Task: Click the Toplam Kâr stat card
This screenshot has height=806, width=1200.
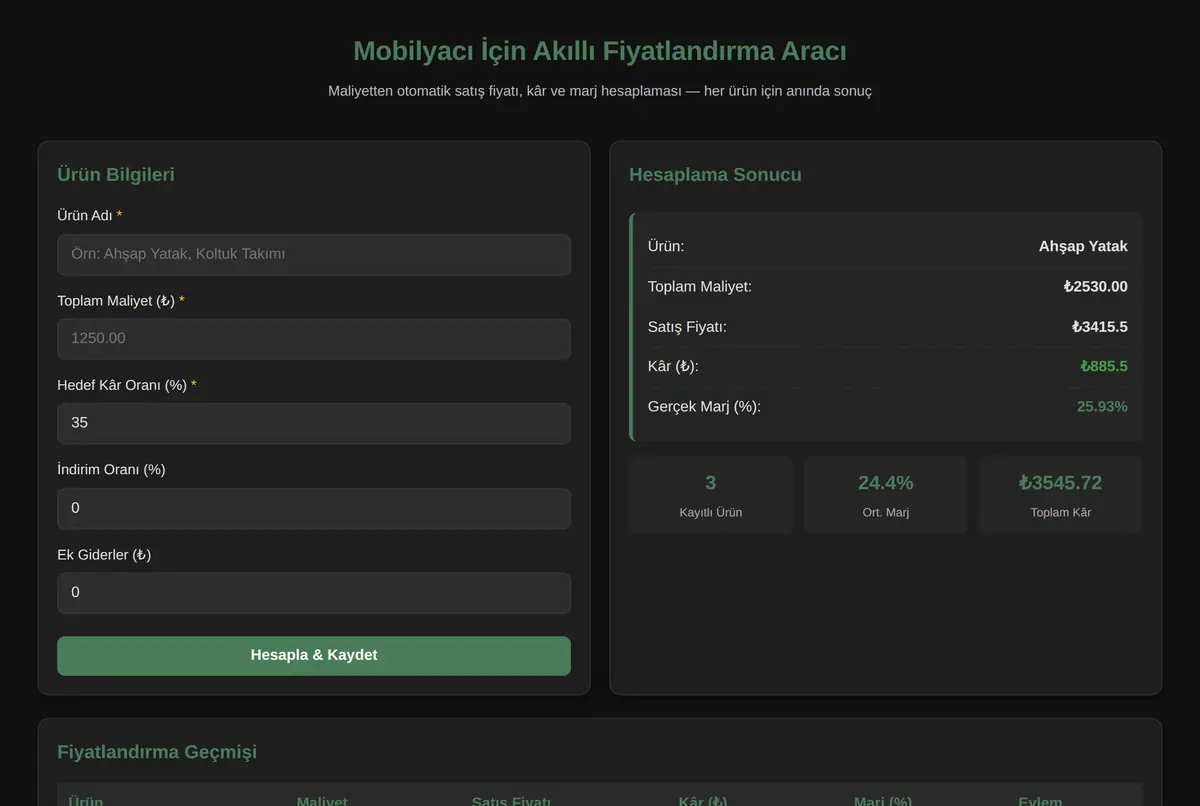Action: tap(1060, 495)
